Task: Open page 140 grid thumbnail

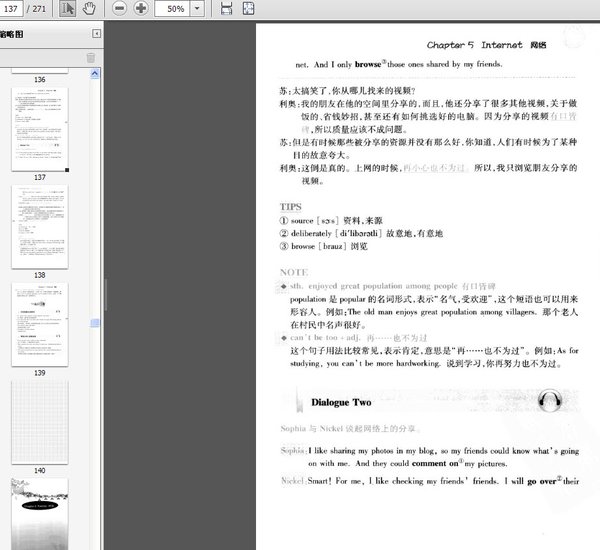Action: [x=40, y=422]
